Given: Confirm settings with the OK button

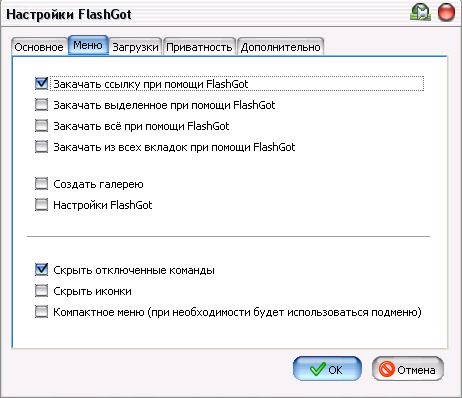Looking at the screenshot, I should pyautogui.click(x=327, y=369).
